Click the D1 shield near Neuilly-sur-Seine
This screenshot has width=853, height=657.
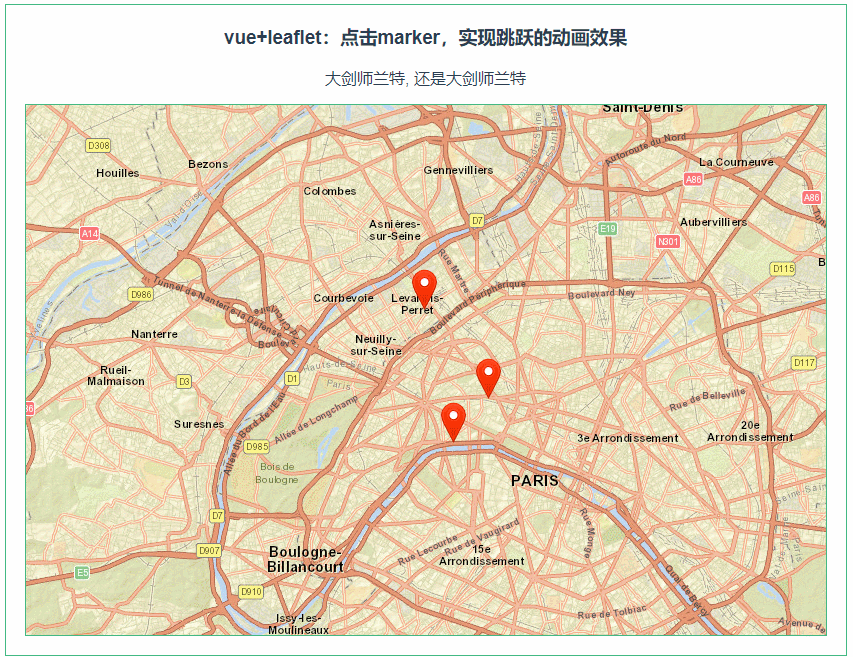click(291, 380)
